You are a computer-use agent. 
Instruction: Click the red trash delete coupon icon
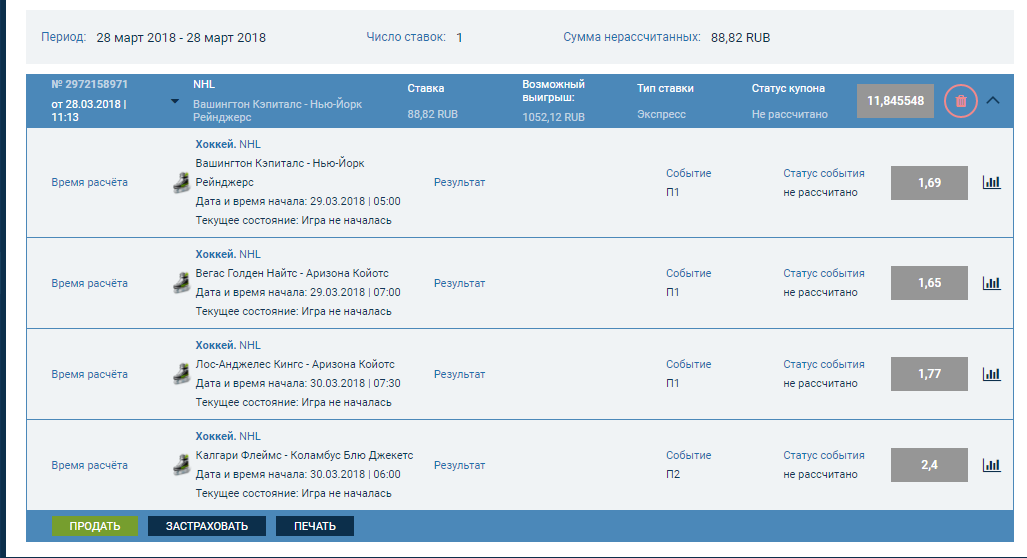click(x=960, y=100)
